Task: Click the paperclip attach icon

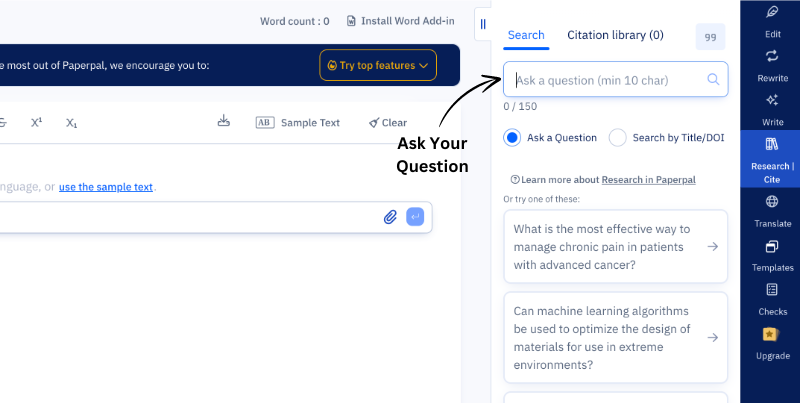Action: 390,217
